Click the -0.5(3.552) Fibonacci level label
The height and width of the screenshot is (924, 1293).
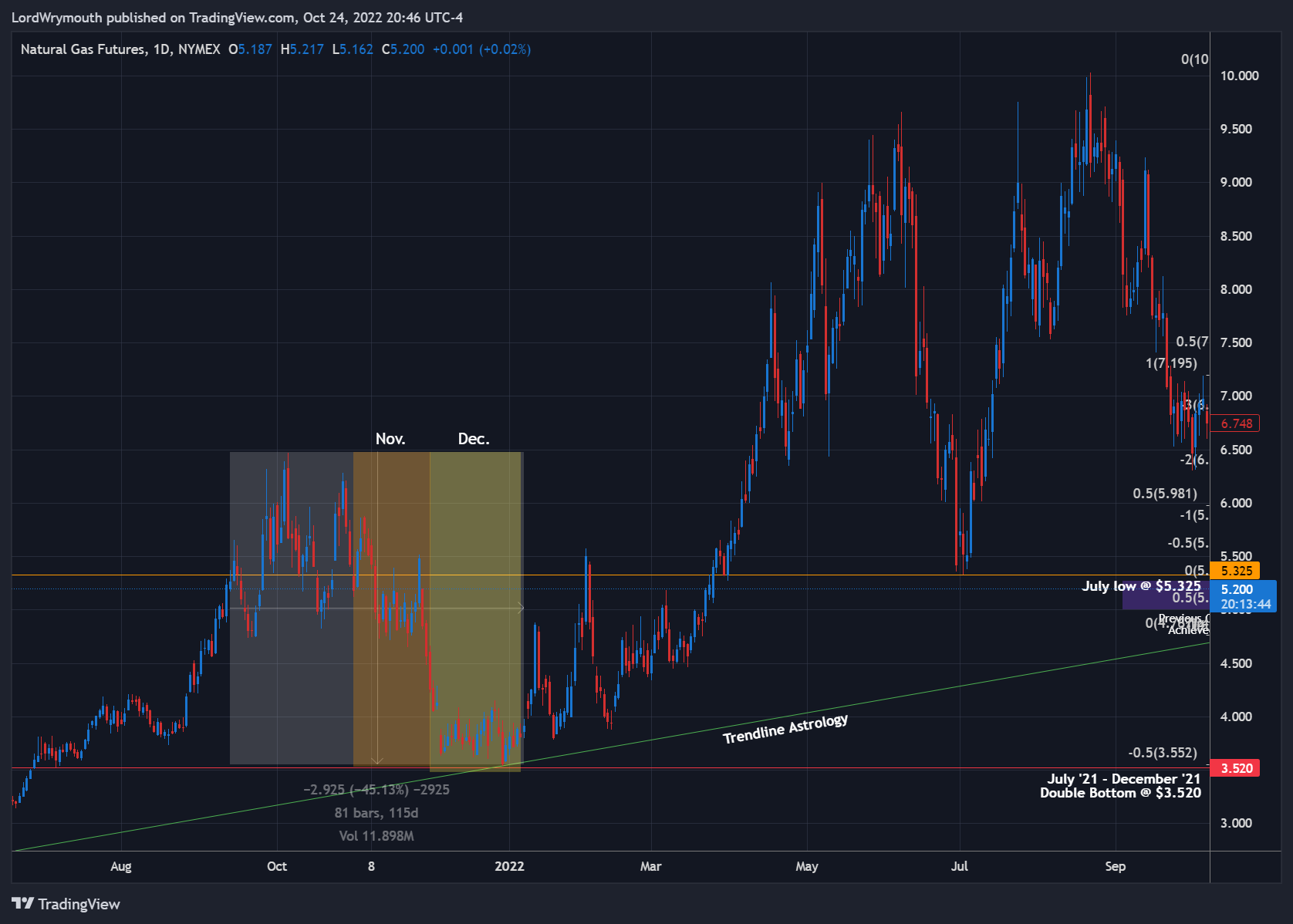(x=1163, y=753)
